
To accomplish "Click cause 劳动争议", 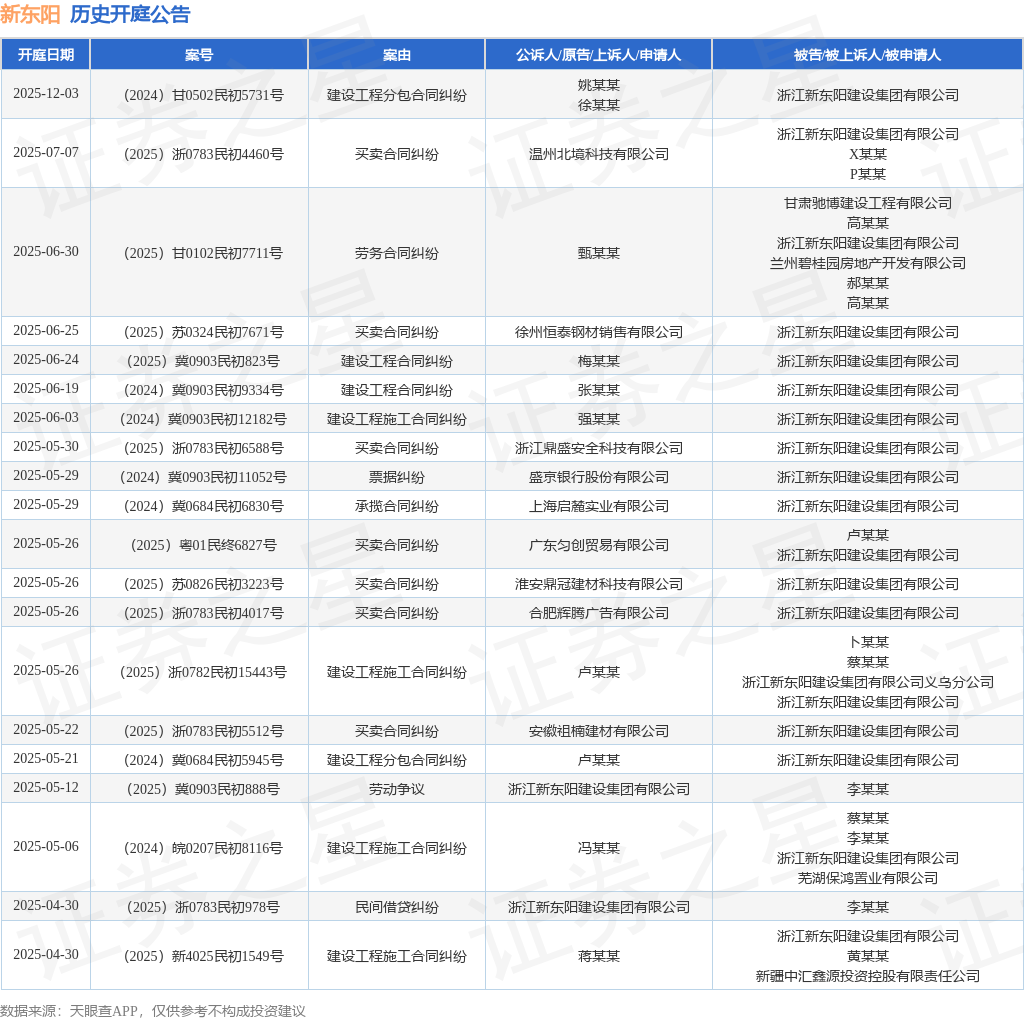I will (396, 789).
